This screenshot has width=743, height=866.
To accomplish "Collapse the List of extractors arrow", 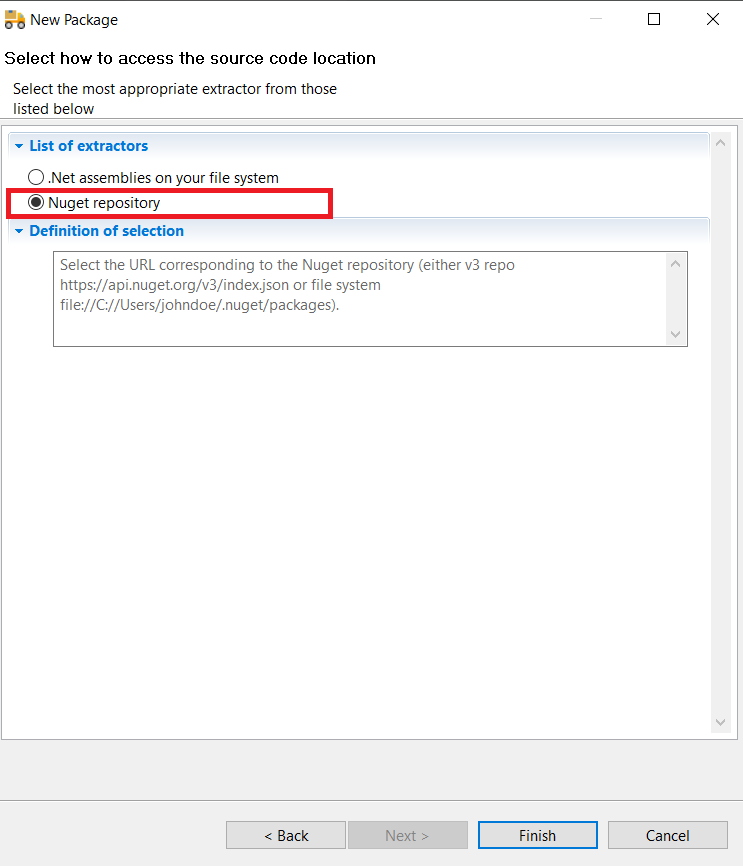I will 18,146.
